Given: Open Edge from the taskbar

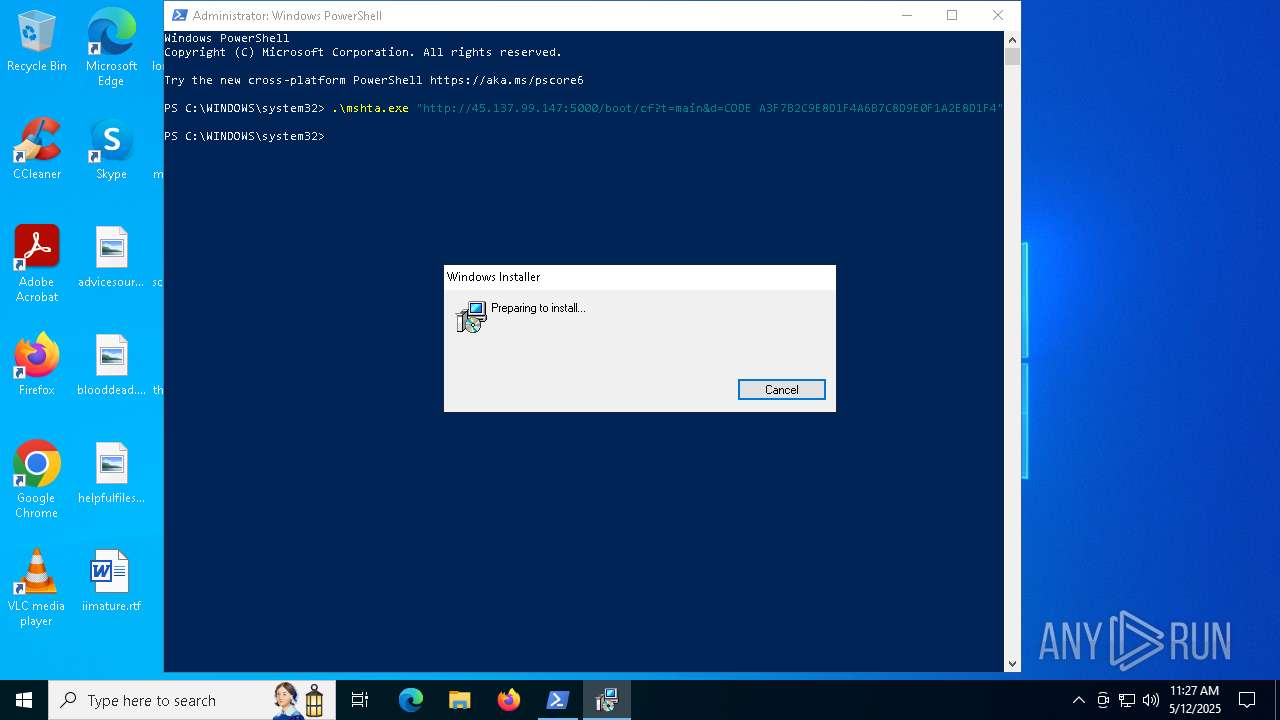Looking at the screenshot, I should [x=411, y=700].
